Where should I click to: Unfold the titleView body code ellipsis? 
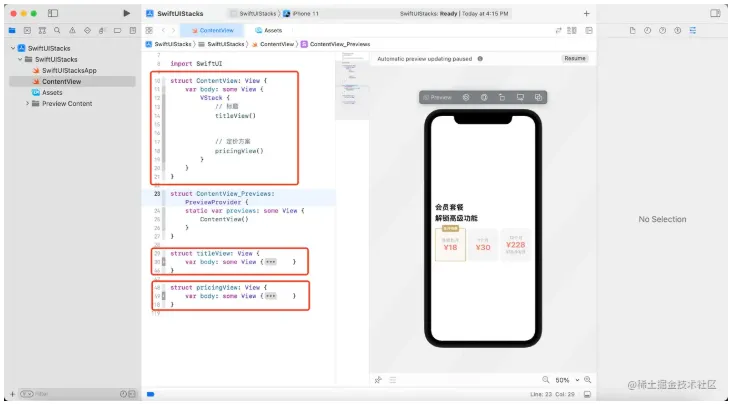(x=270, y=262)
